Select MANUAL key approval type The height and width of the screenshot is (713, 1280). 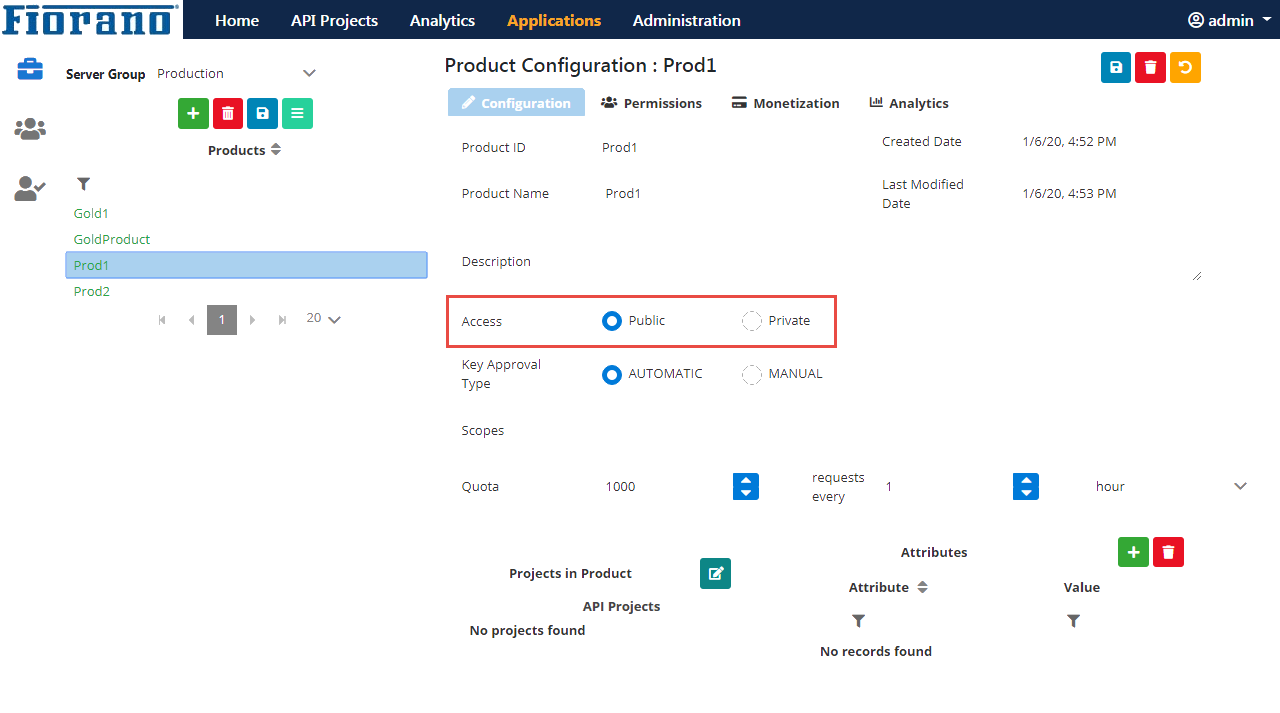coord(752,374)
